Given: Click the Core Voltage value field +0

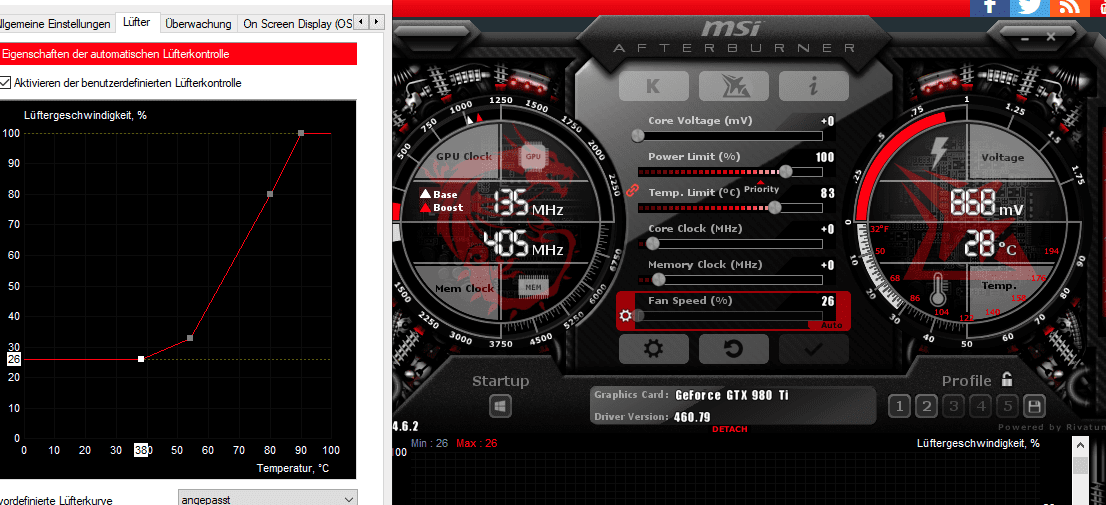Looking at the screenshot, I should 828,121.
